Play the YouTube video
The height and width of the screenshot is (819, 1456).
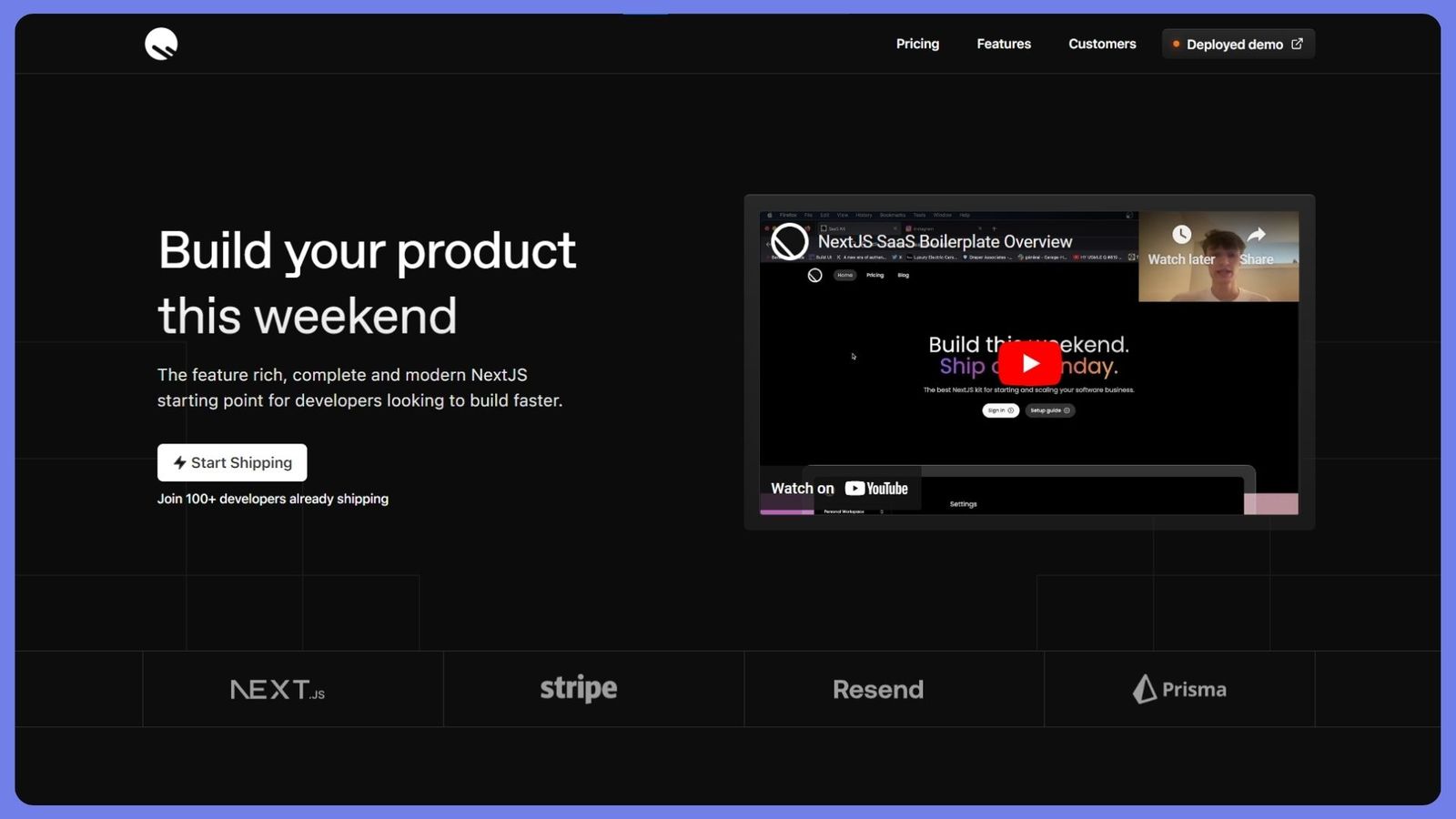click(1029, 363)
